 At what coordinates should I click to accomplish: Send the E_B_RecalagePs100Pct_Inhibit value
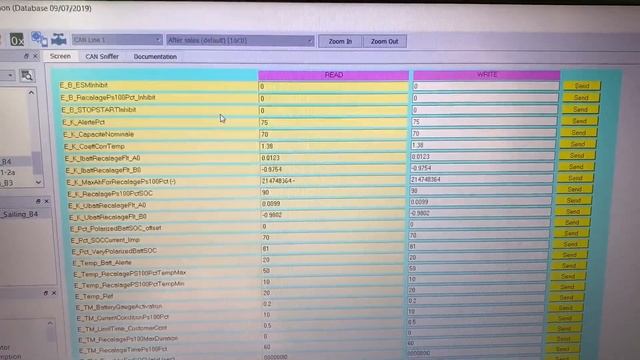(x=581, y=98)
